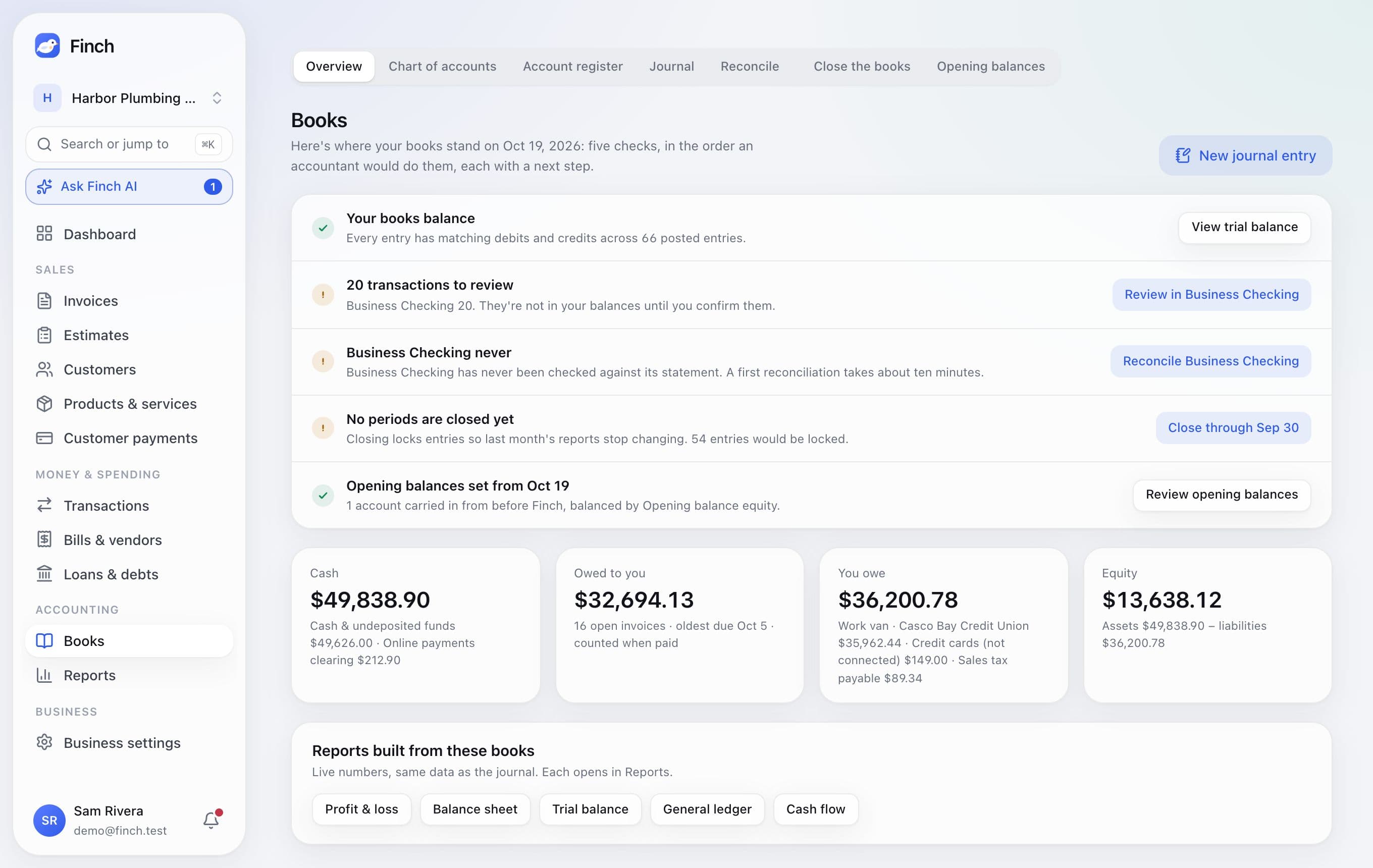1373x868 pixels.
Task: Open the notifications bell
Action: (x=212, y=820)
